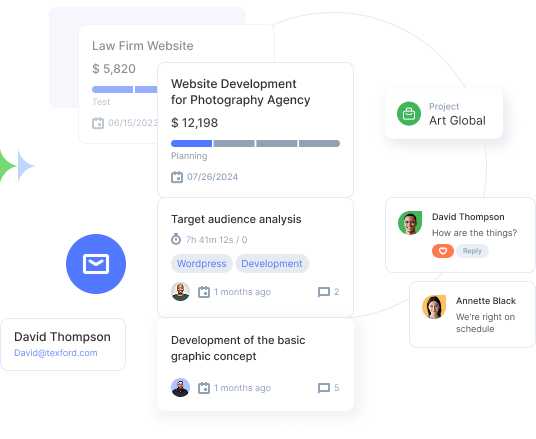Open the comments icon showing 5 comments

coord(324,388)
